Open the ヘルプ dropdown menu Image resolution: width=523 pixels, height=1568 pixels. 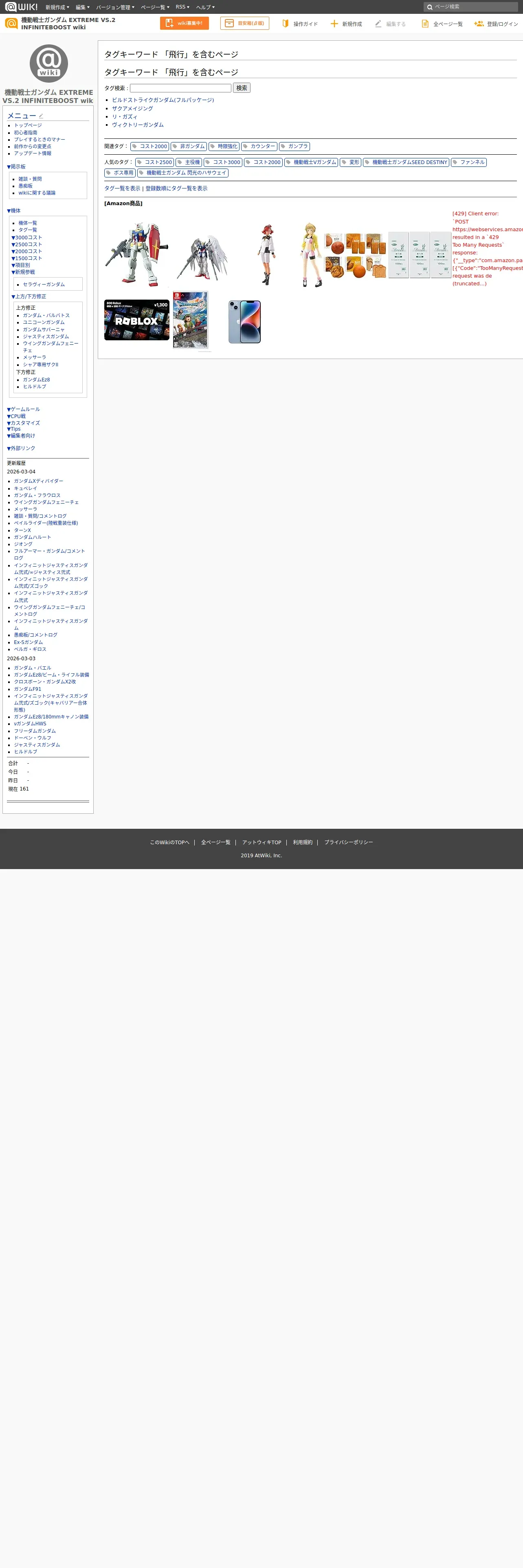click(205, 7)
